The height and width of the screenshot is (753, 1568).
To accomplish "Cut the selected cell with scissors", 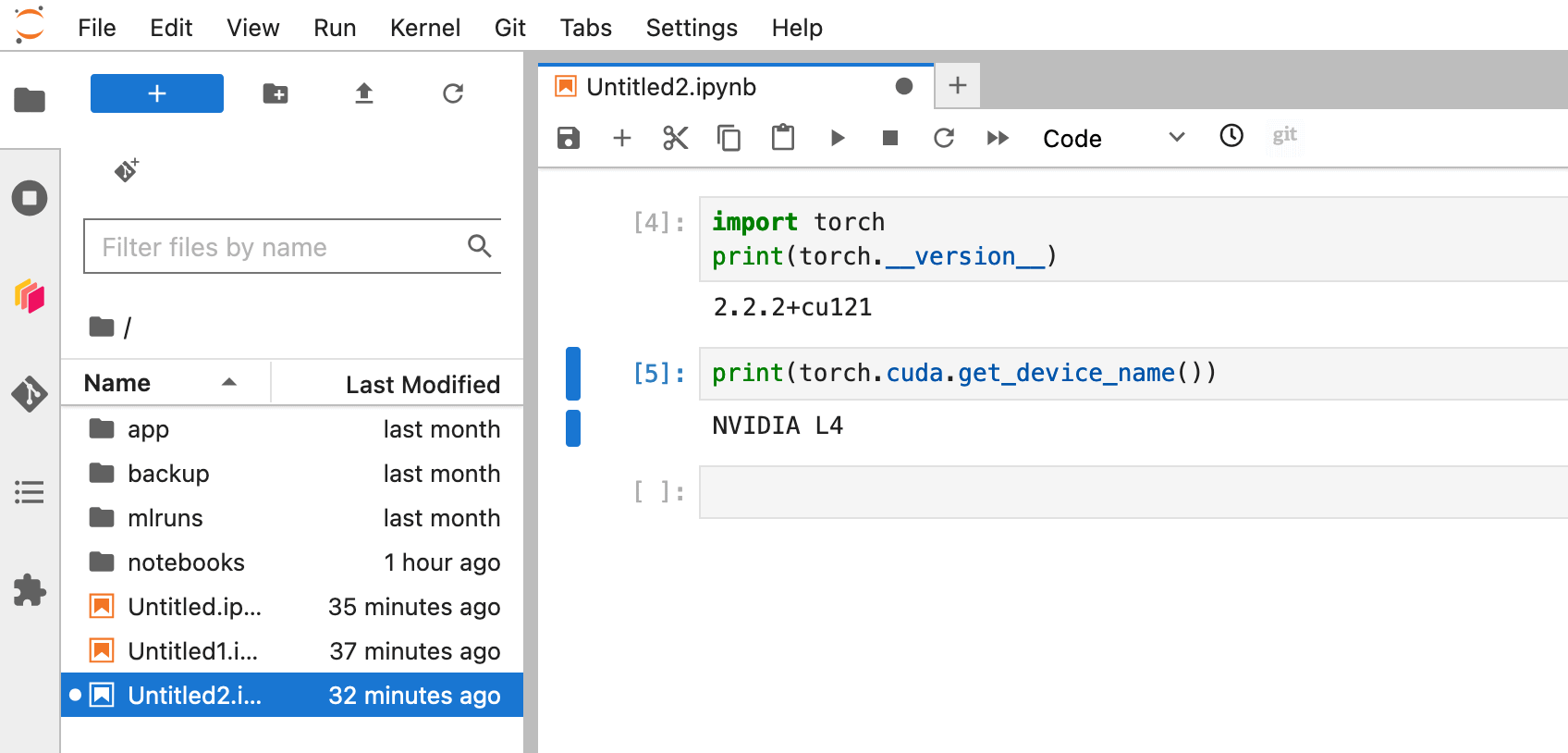I will click(x=676, y=138).
